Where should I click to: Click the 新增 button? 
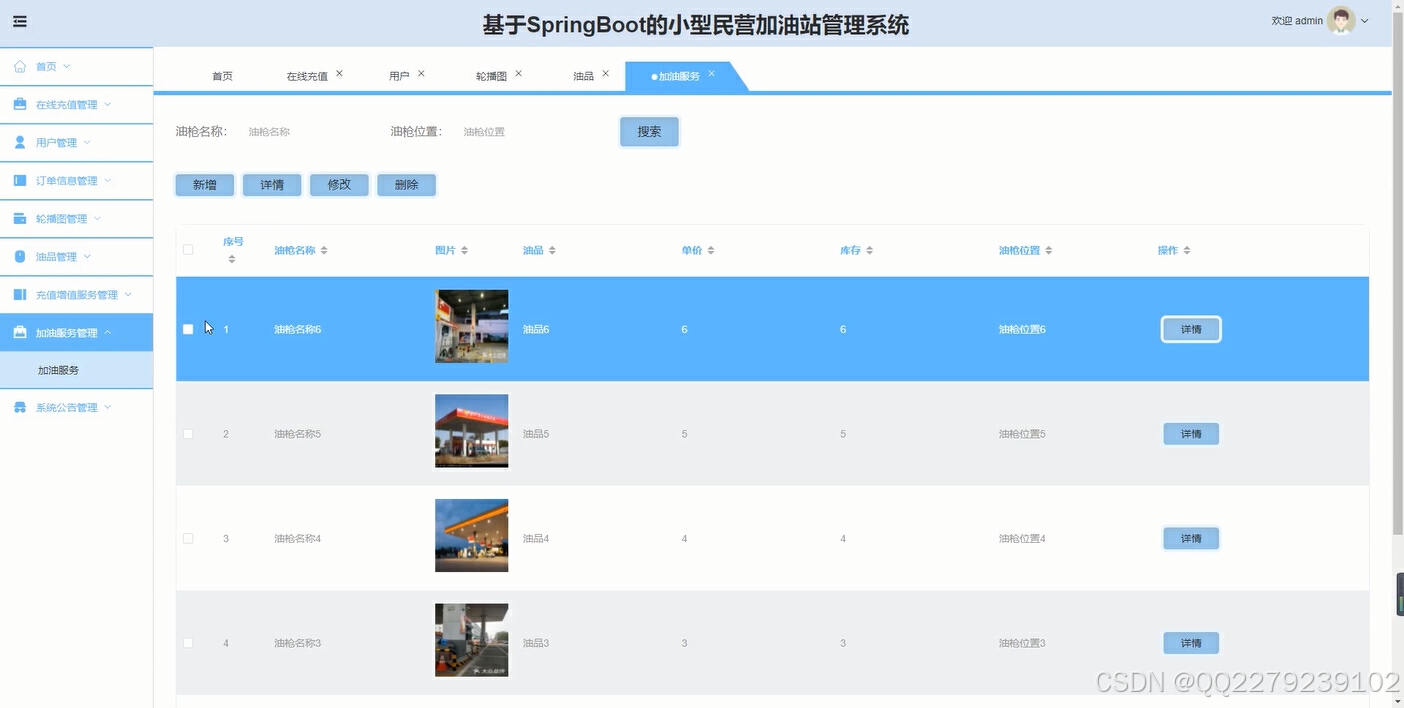(x=204, y=184)
